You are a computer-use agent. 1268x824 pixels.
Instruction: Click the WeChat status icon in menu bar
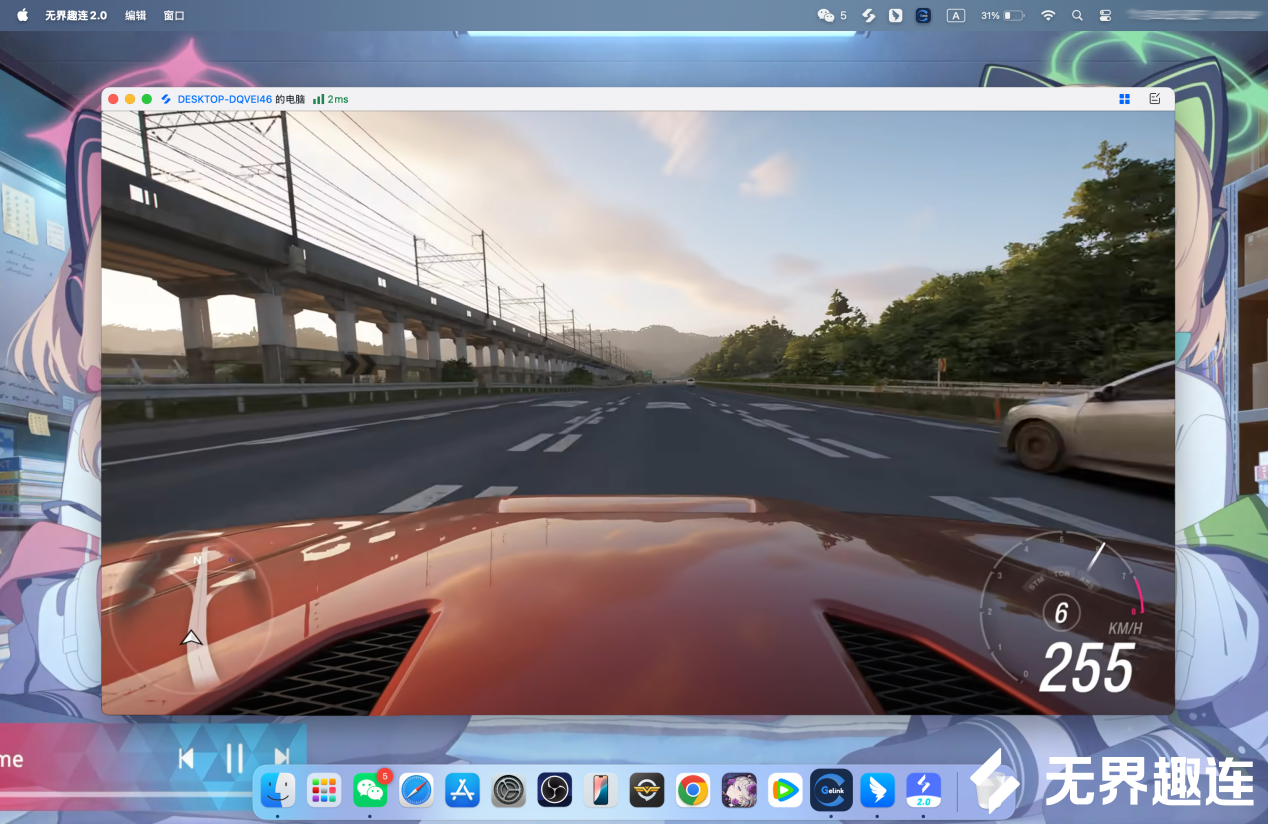click(826, 15)
